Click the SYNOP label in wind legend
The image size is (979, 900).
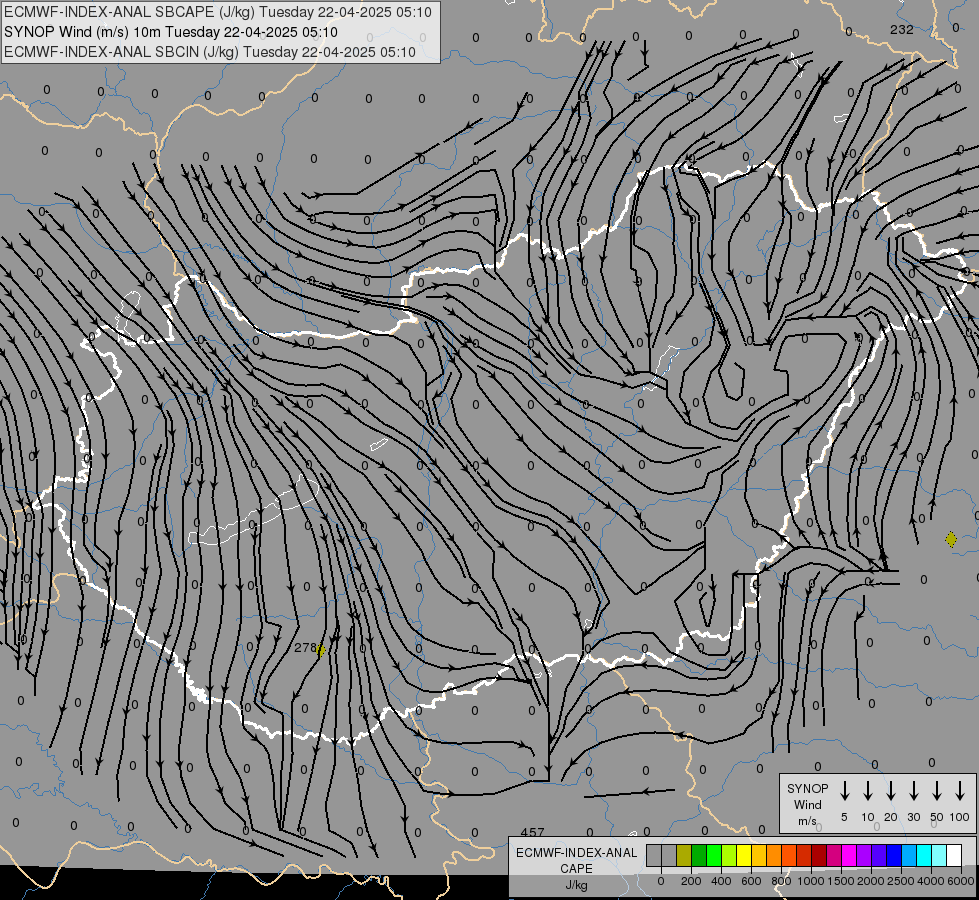click(x=807, y=788)
